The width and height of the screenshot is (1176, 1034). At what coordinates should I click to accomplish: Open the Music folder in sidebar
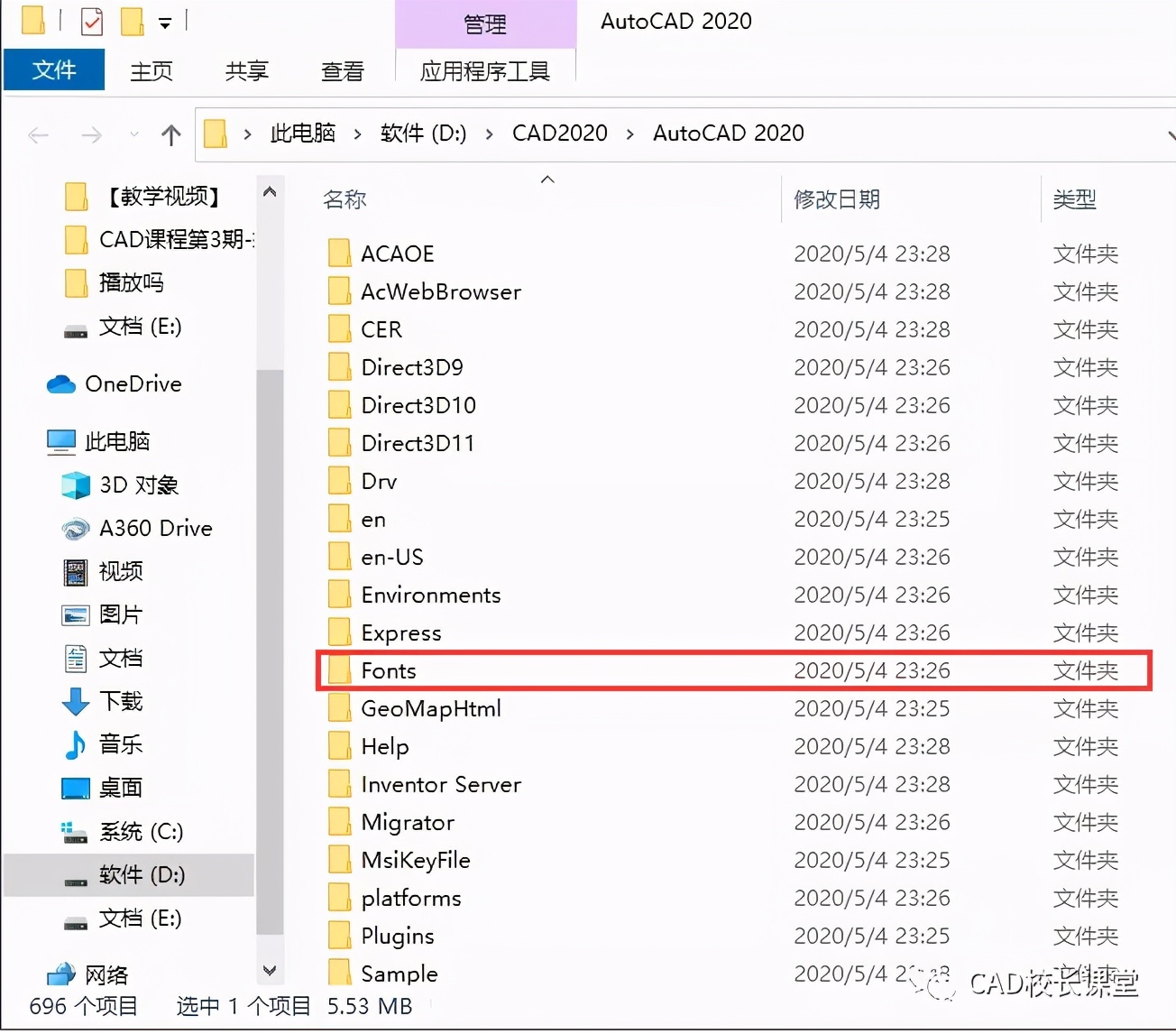pyautogui.click(x=120, y=744)
